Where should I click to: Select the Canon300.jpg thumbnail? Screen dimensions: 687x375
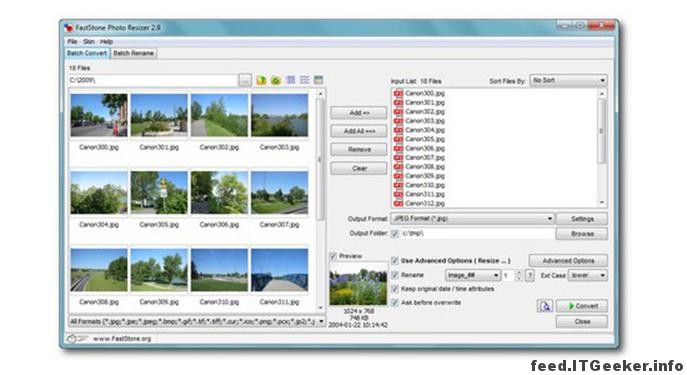(99, 115)
